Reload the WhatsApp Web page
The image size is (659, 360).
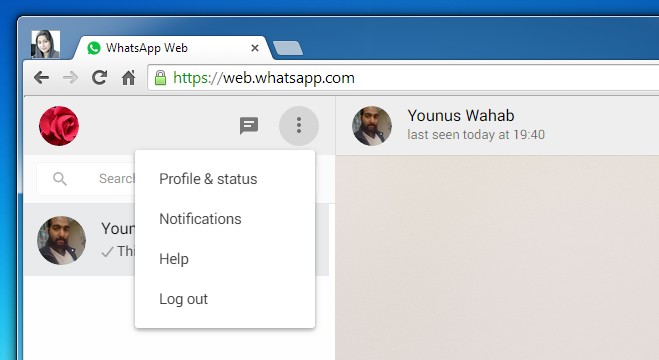coord(100,78)
